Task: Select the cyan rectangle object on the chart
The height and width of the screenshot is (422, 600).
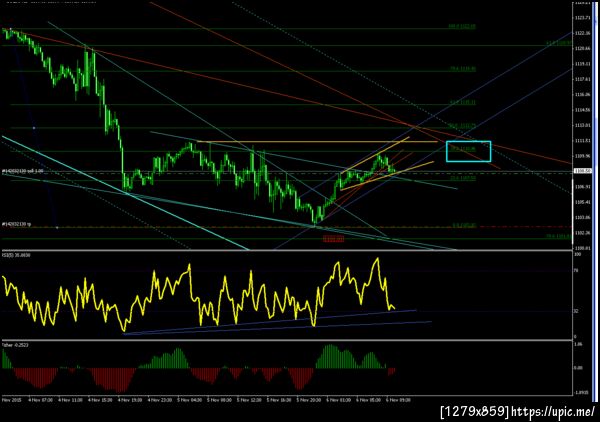Action: point(468,152)
